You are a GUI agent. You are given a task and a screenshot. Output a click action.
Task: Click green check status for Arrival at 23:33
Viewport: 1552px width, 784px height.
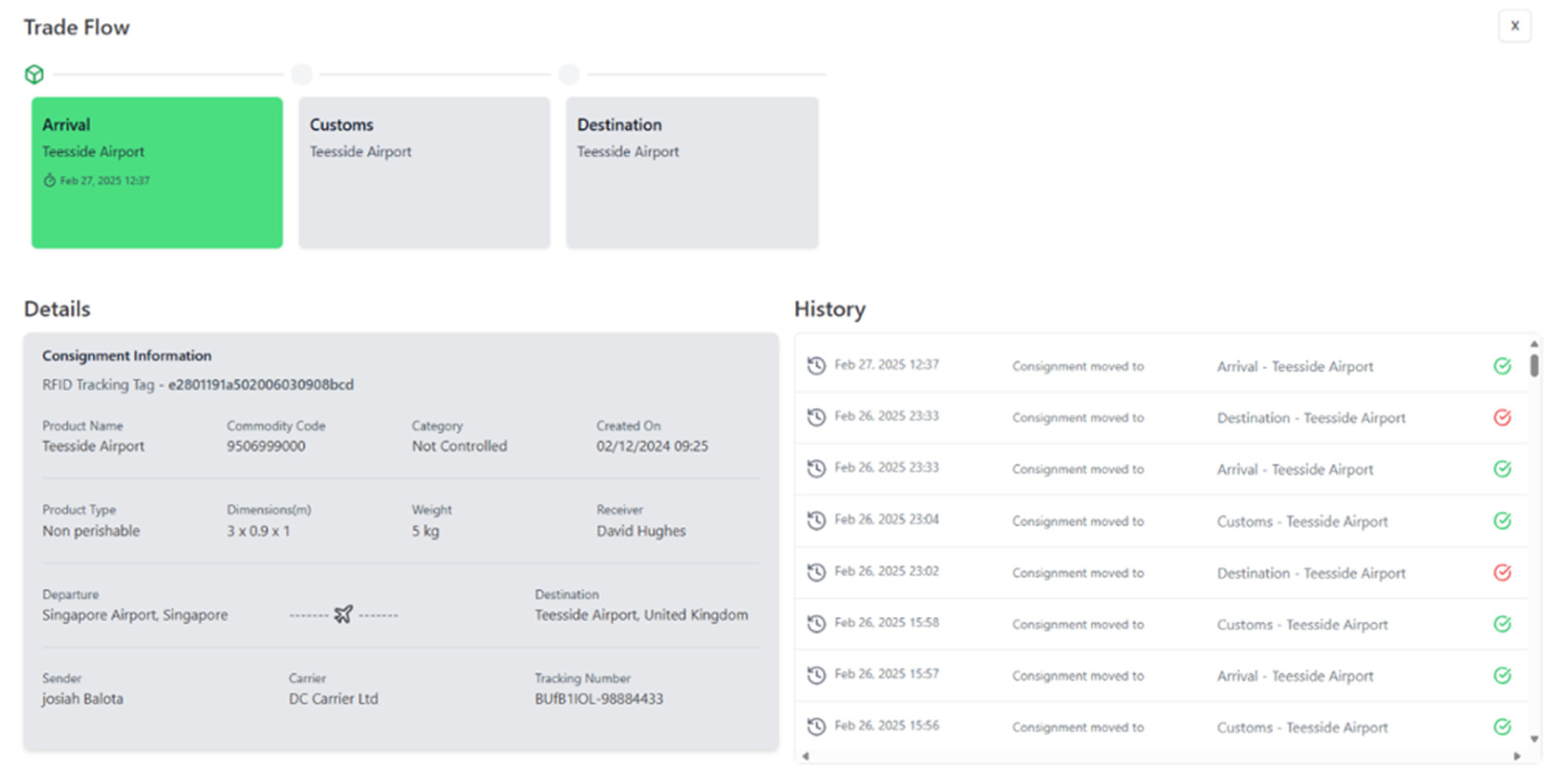(x=1502, y=468)
